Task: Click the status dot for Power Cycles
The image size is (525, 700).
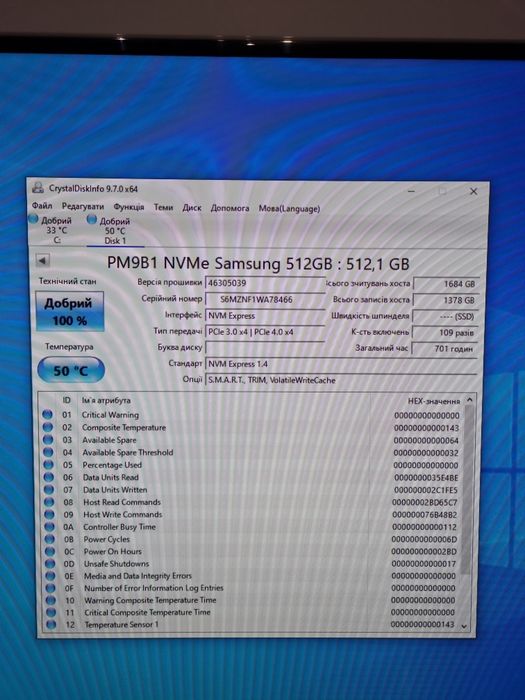Action: pos(50,539)
